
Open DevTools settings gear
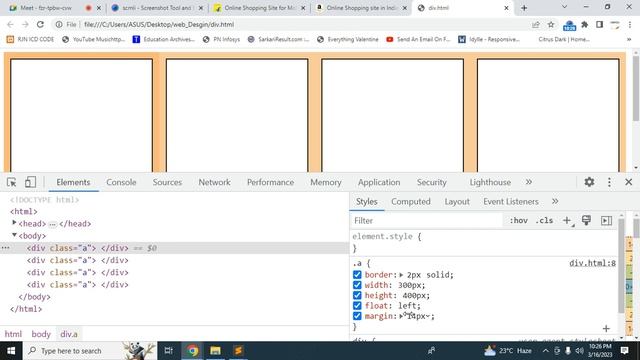[x=589, y=182]
